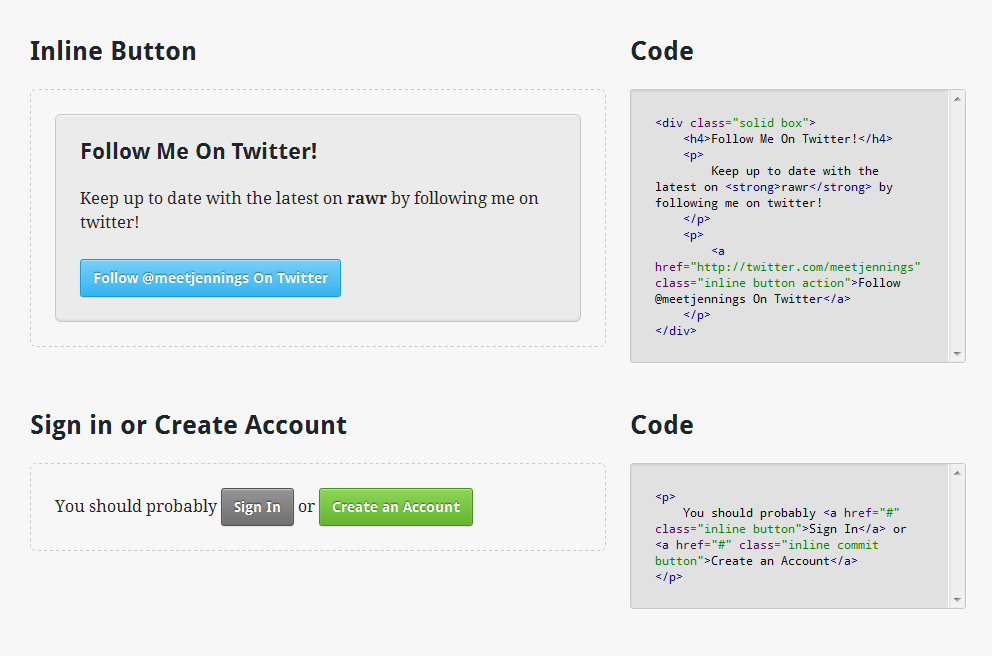This screenshot has width=992, height=656.
Task: Click the Code heading above the second snippet
Action: 662,425
